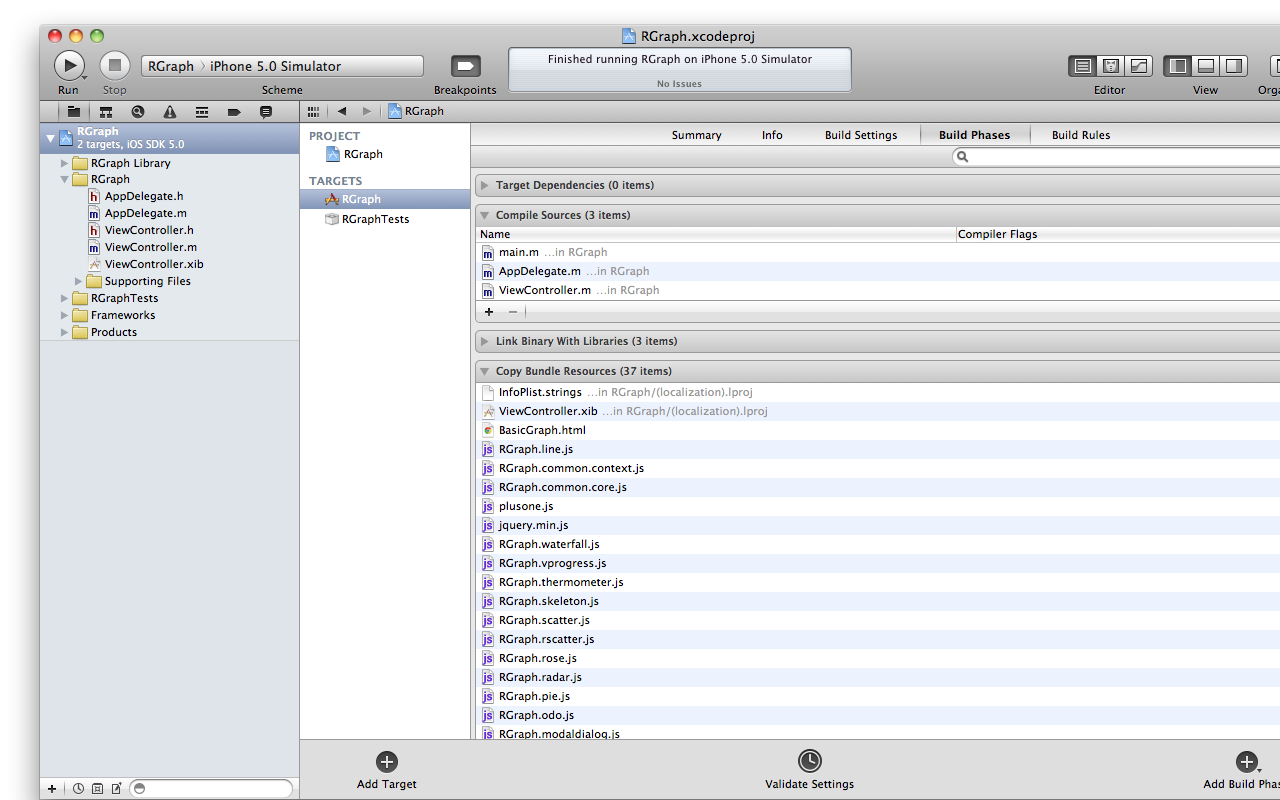The width and height of the screenshot is (1280, 800).
Task: Open the Build Settings tab
Action: [x=861, y=135]
